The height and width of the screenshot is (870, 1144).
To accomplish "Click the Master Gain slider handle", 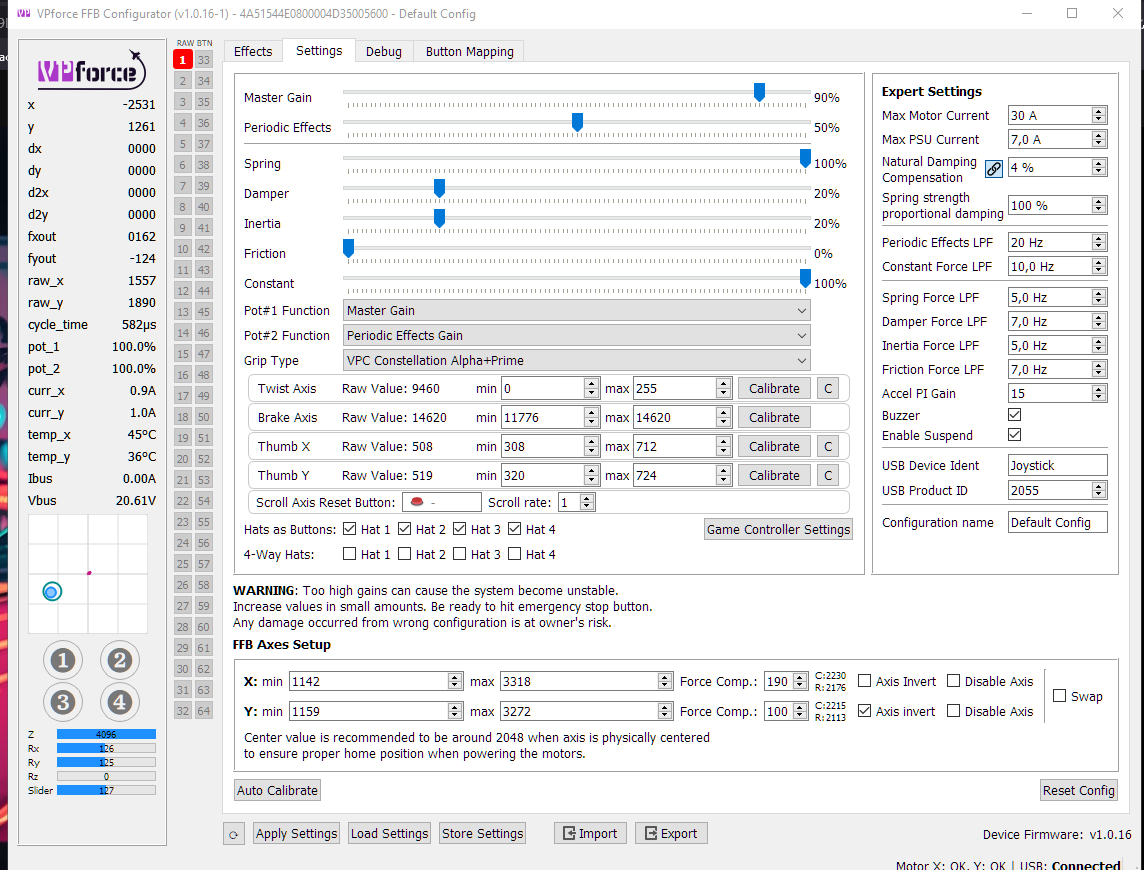I will pyautogui.click(x=759, y=93).
